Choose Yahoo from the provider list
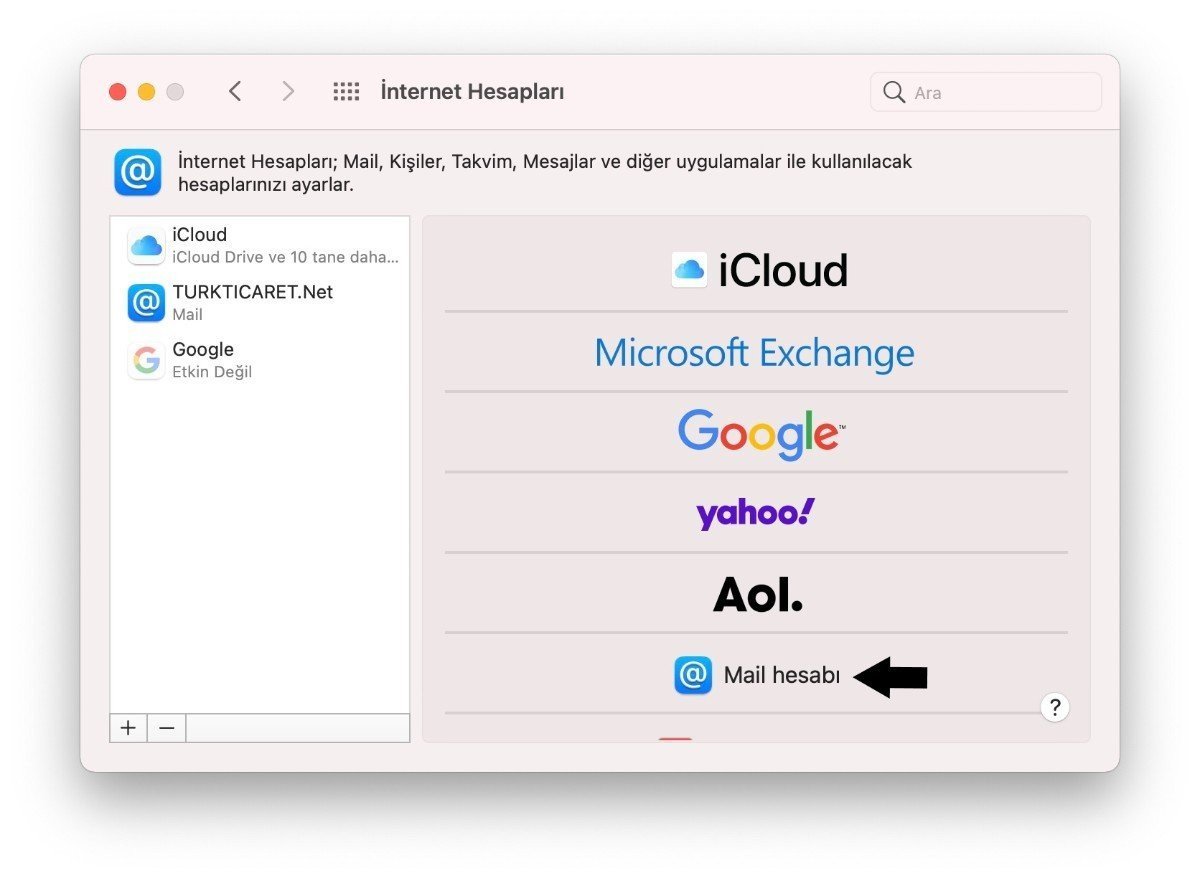 754,512
